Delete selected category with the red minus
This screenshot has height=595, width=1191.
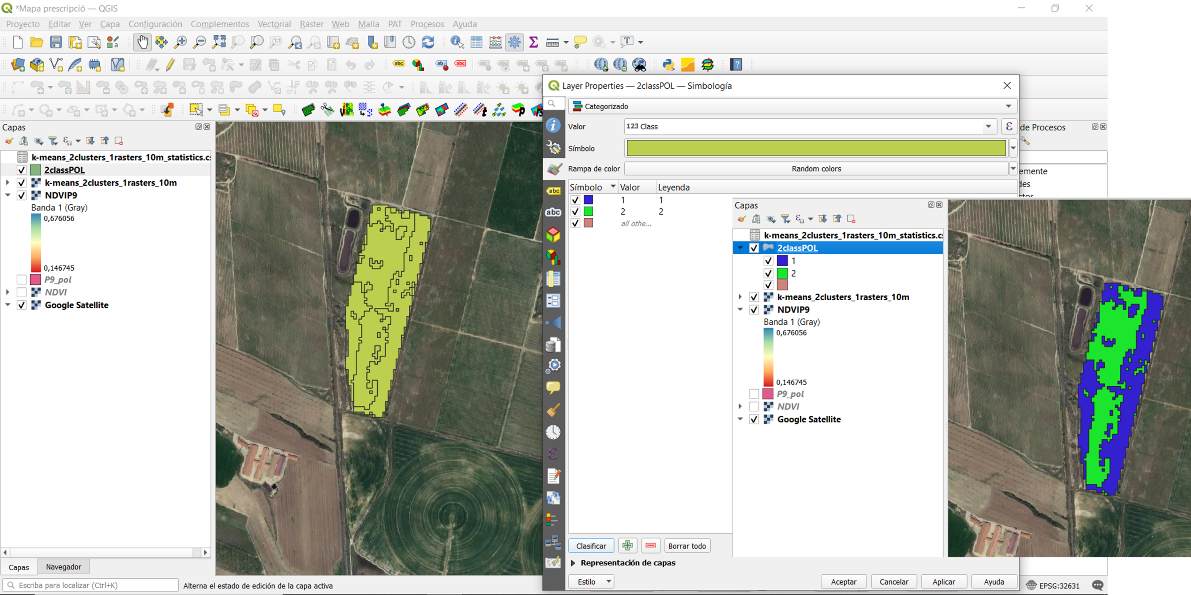650,546
